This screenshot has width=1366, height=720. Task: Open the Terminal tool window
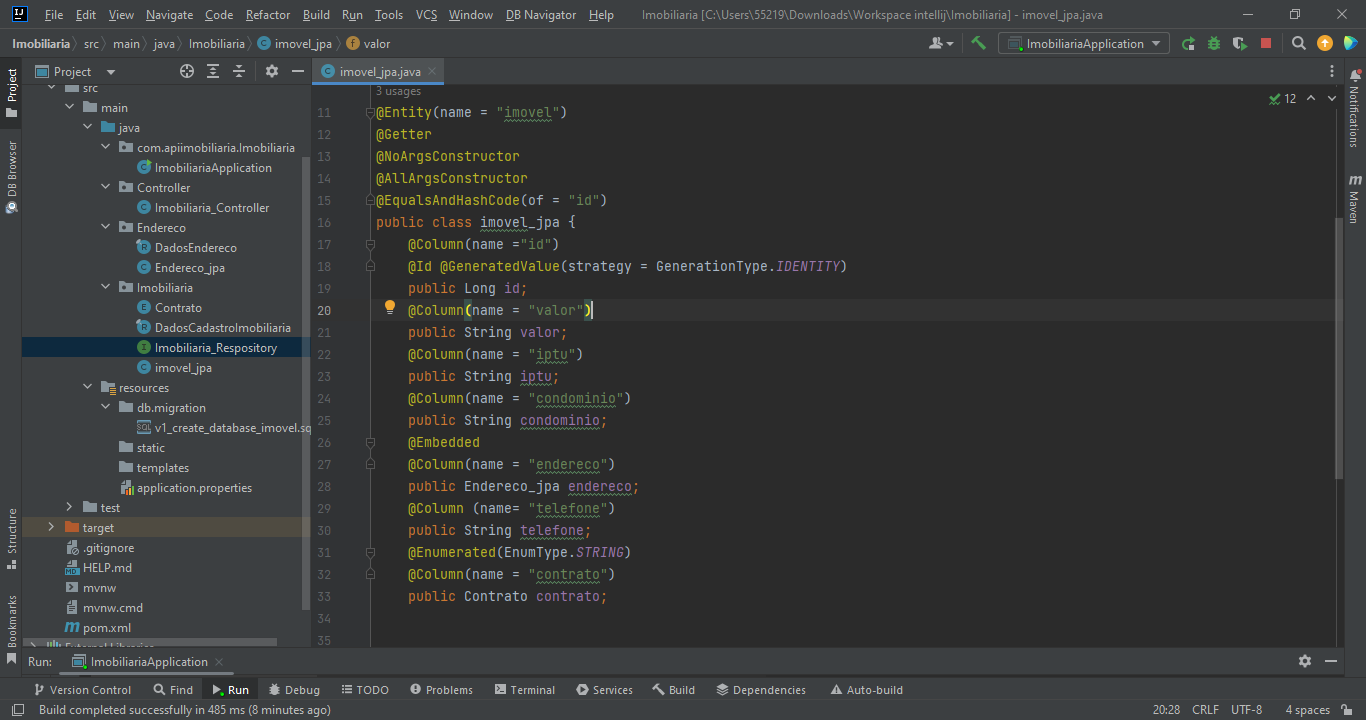point(525,689)
